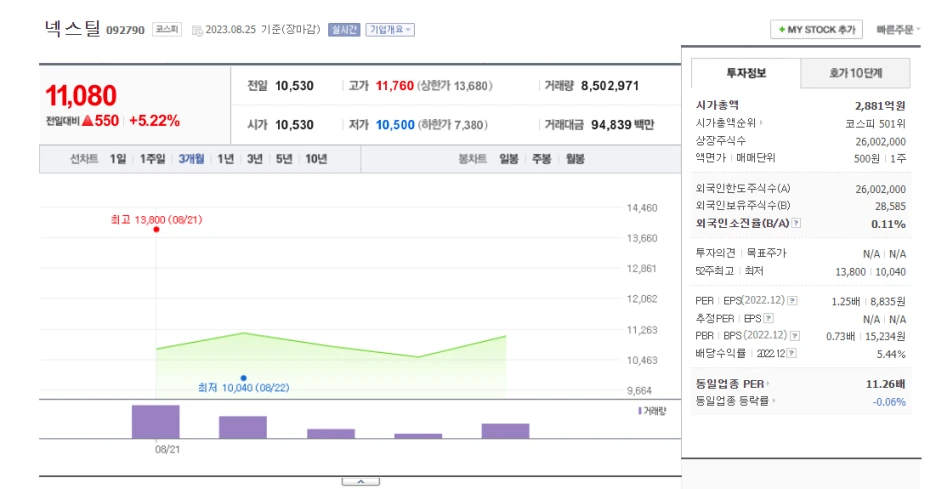The width and height of the screenshot is (936, 489).
Task: Click the 코스피 market badge
Action: (167, 29)
